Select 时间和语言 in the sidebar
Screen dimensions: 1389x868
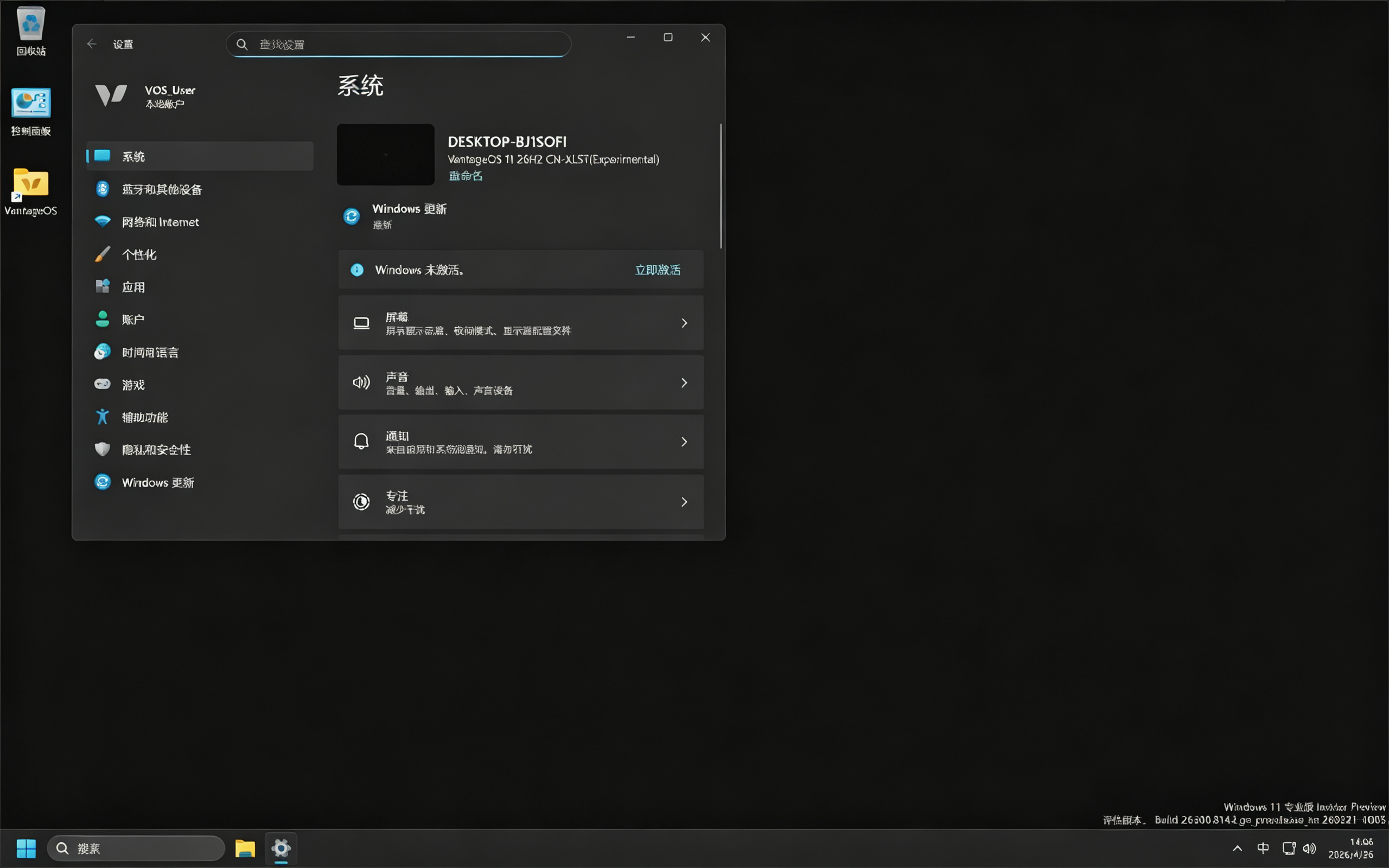200,352
